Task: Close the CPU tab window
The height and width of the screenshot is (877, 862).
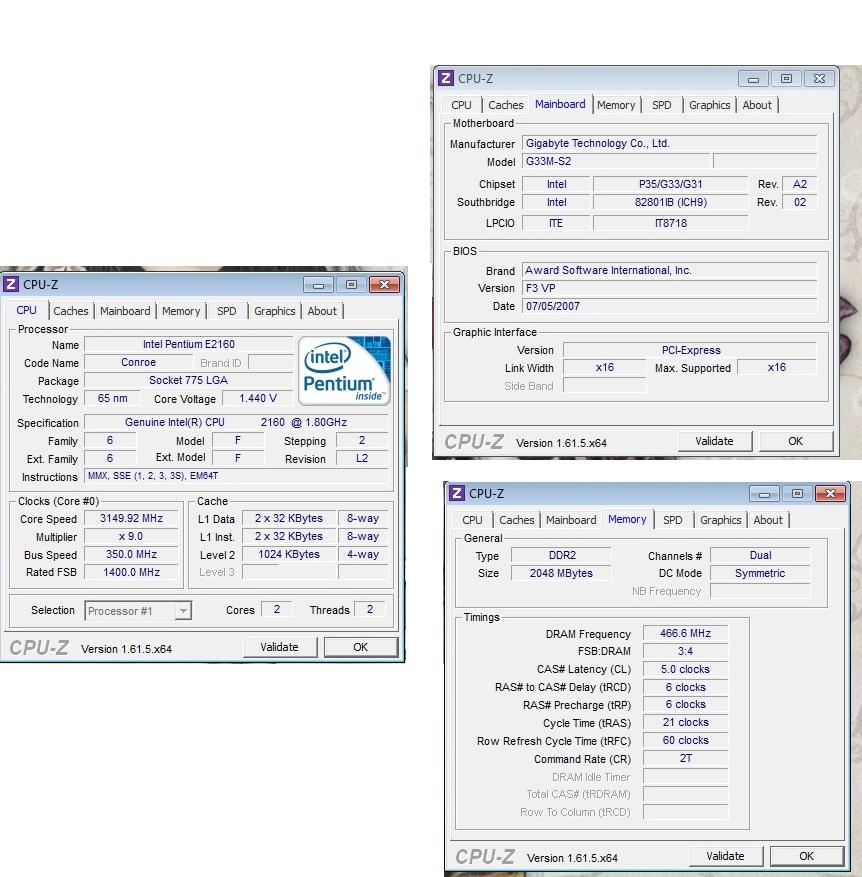Action: coord(384,285)
